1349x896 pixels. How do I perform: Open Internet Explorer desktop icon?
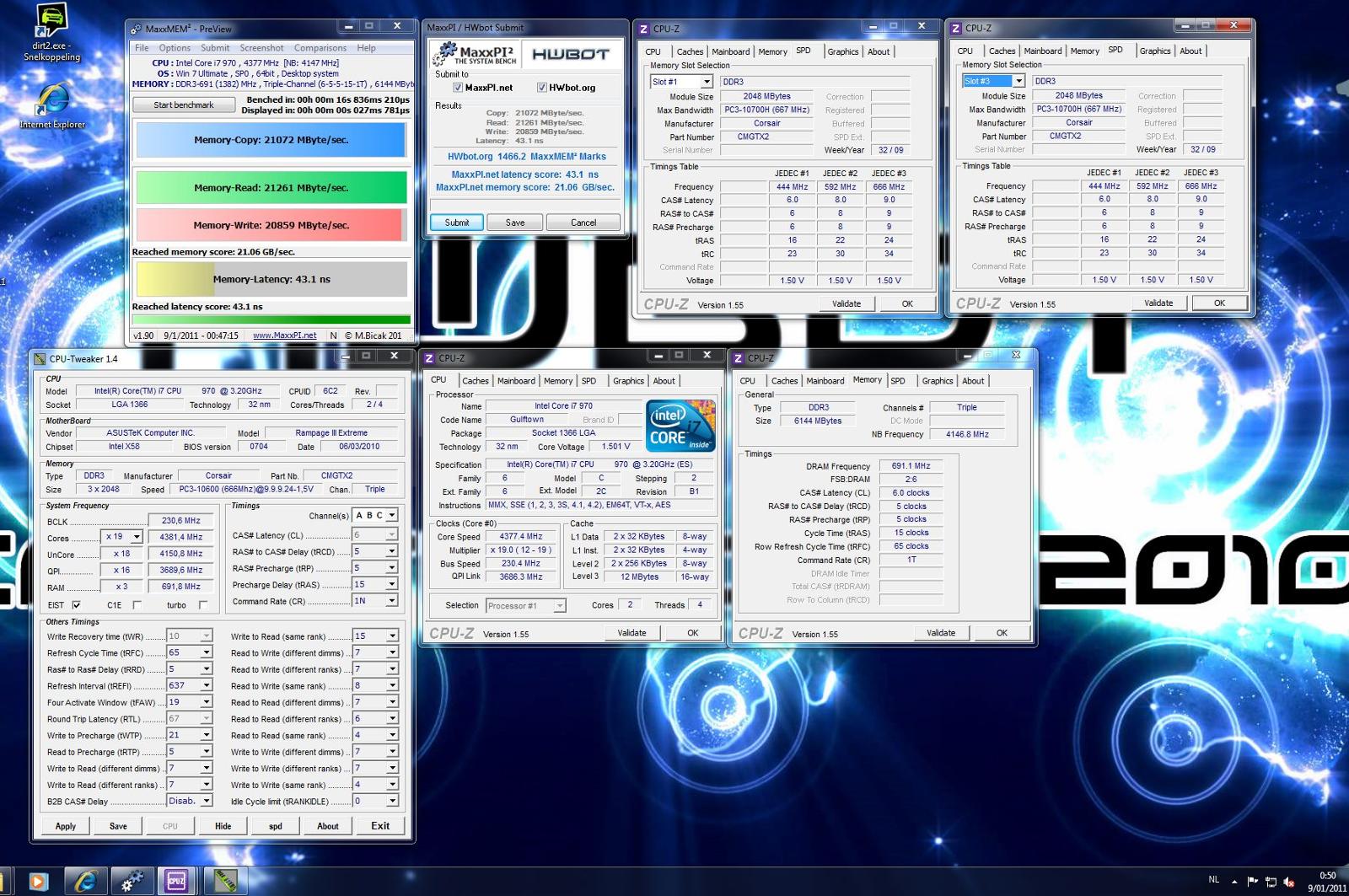pos(52,106)
